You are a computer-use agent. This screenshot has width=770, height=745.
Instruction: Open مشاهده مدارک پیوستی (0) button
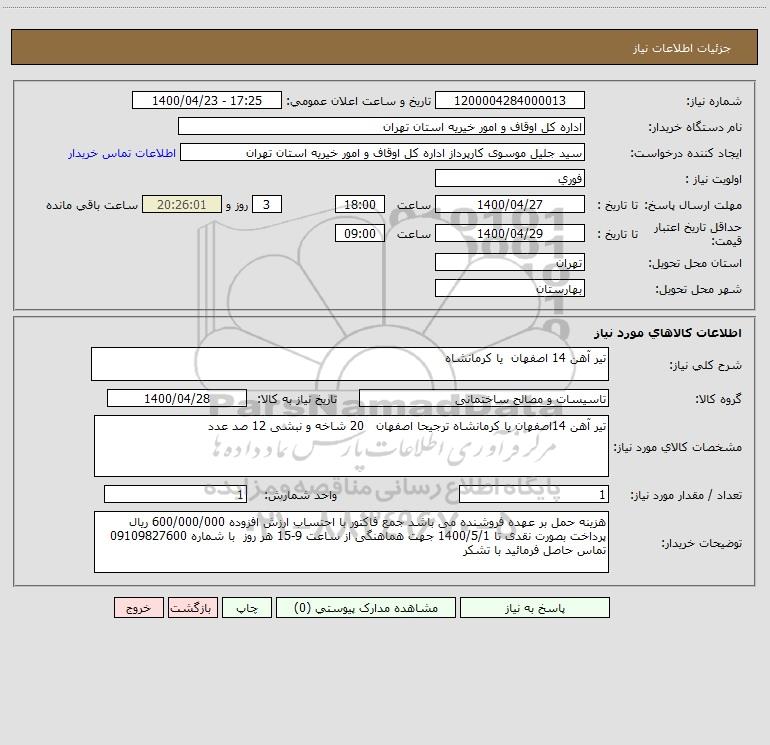[366, 608]
